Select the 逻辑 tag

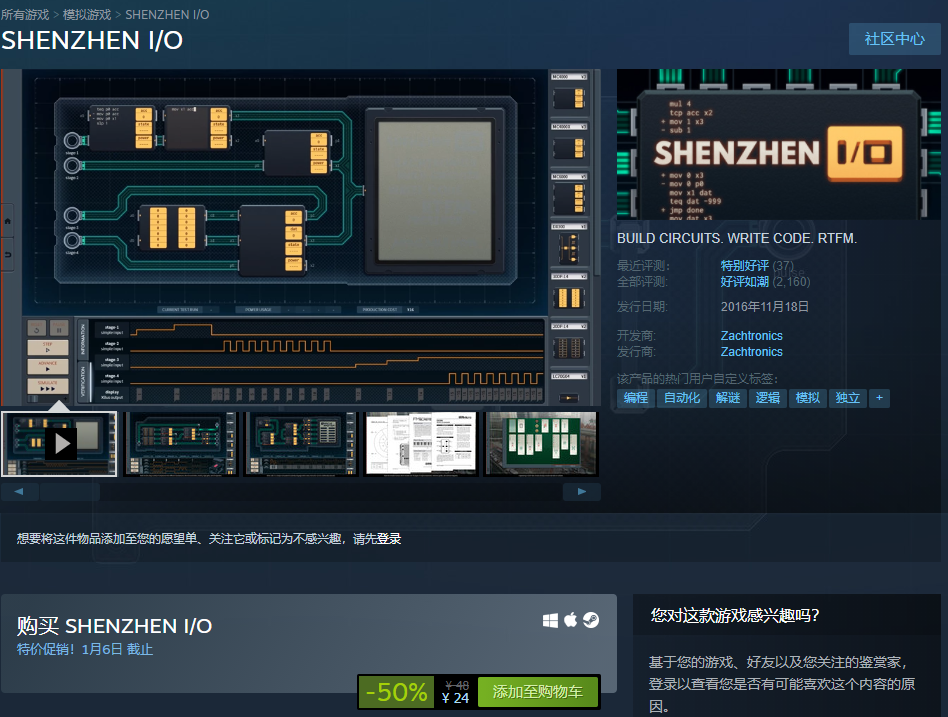(x=767, y=398)
